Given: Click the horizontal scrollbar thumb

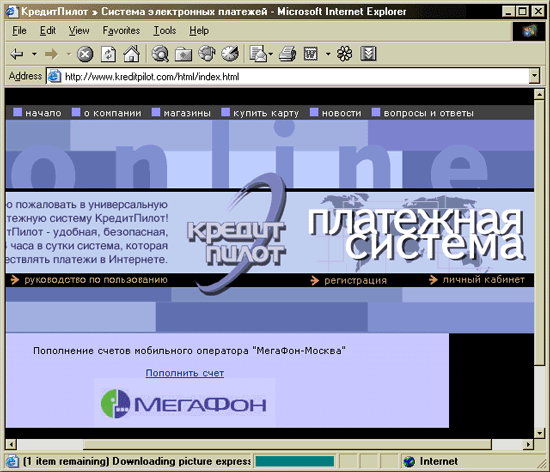Looking at the screenshot, I should [287, 445].
